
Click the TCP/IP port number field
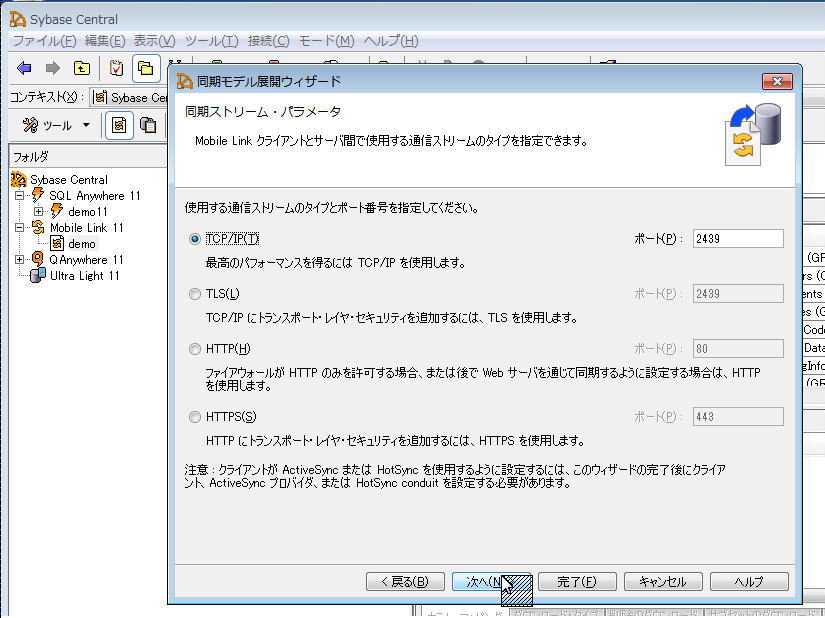737,239
